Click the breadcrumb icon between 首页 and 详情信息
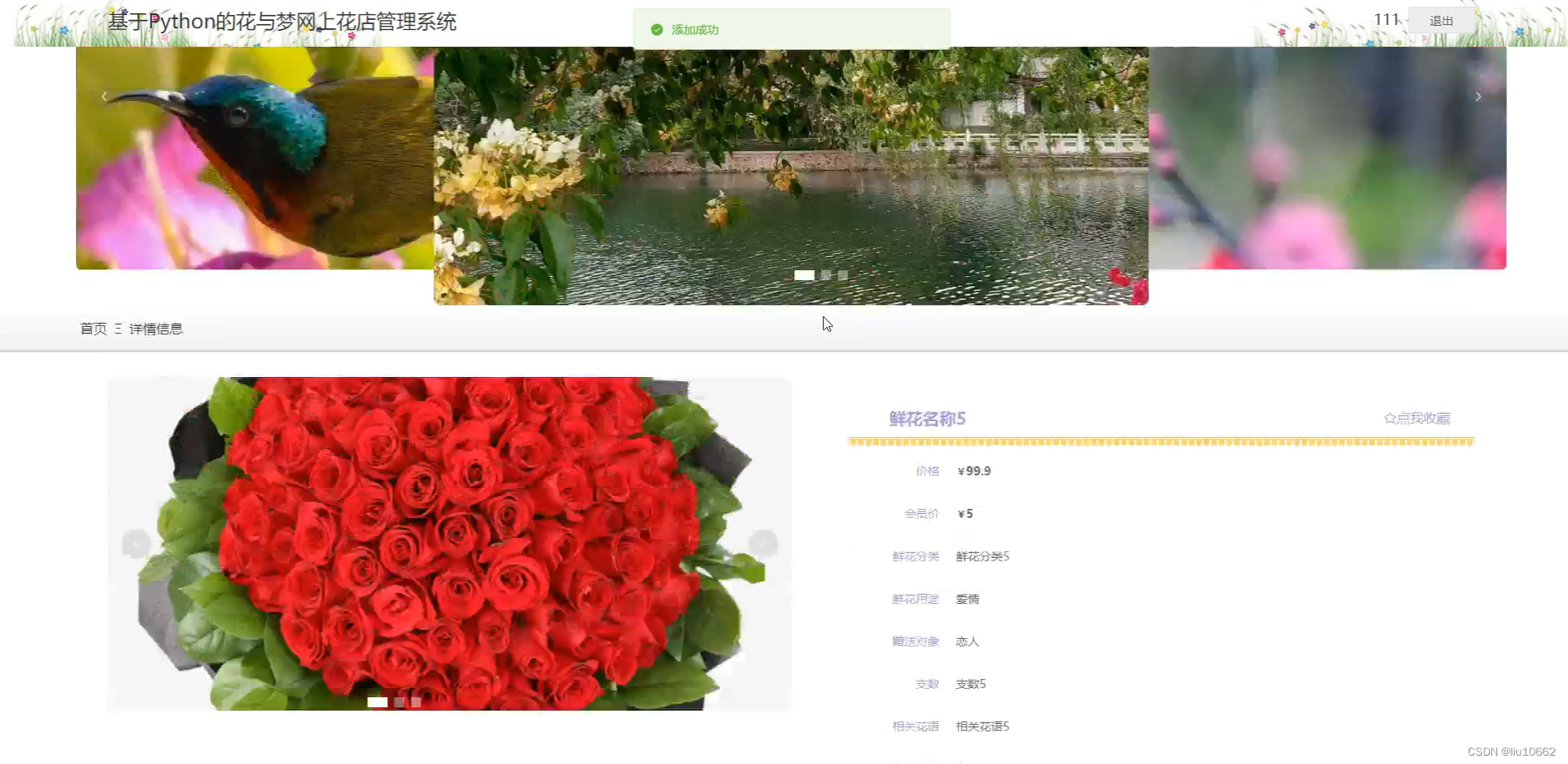The width and height of the screenshot is (1568, 764). pos(118,328)
